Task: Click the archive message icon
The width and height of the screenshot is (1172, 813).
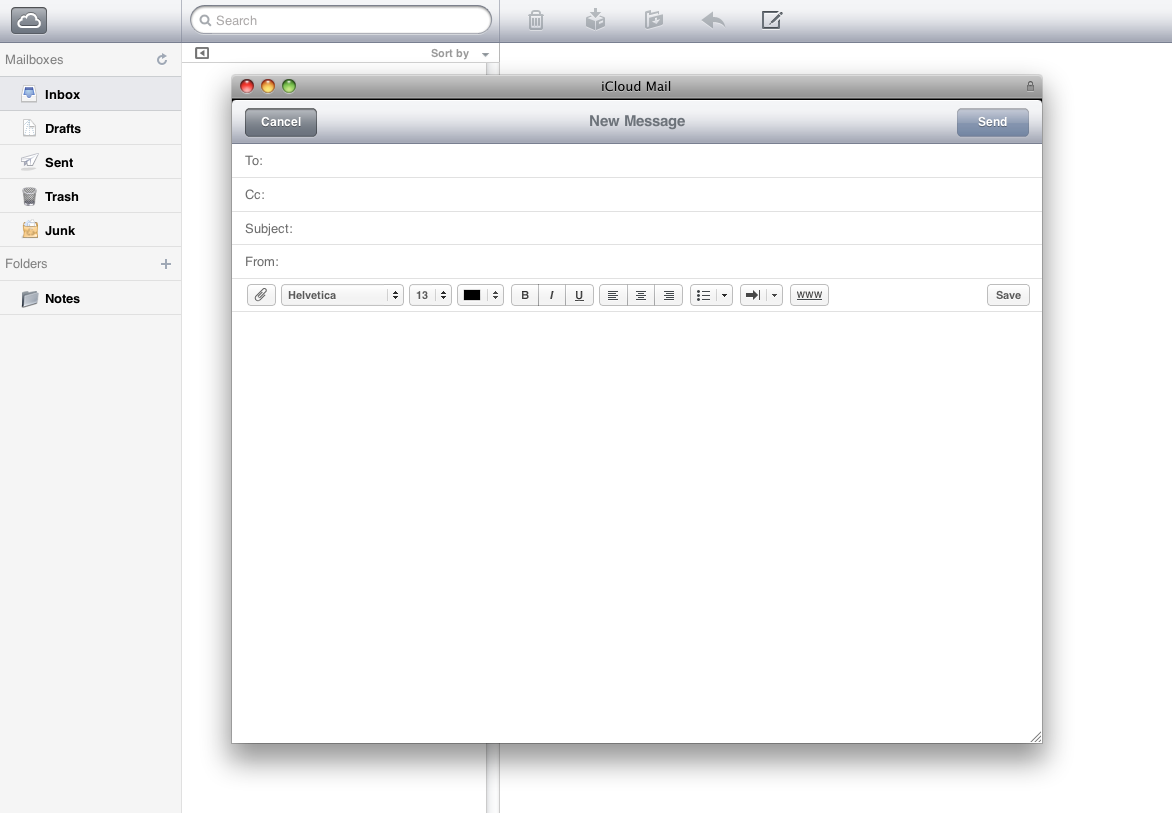Action: coord(595,20)
